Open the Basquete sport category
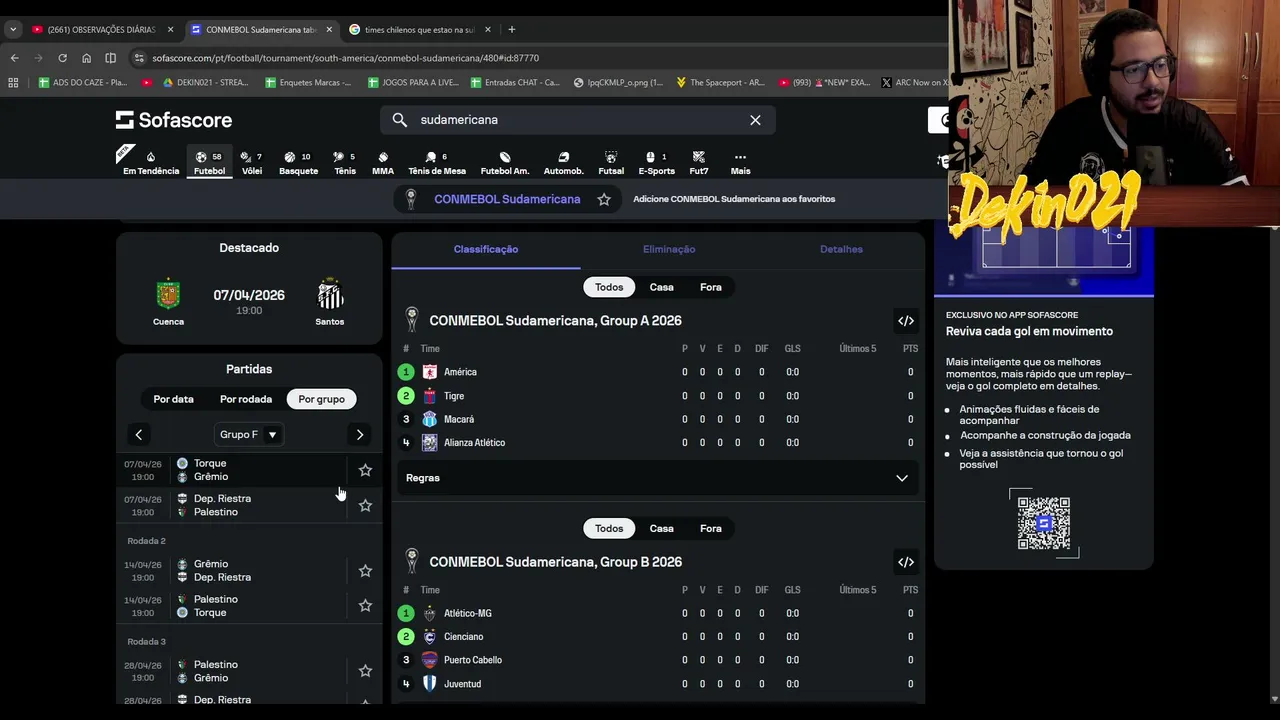 pyautogui.click(x=298, y=163)
